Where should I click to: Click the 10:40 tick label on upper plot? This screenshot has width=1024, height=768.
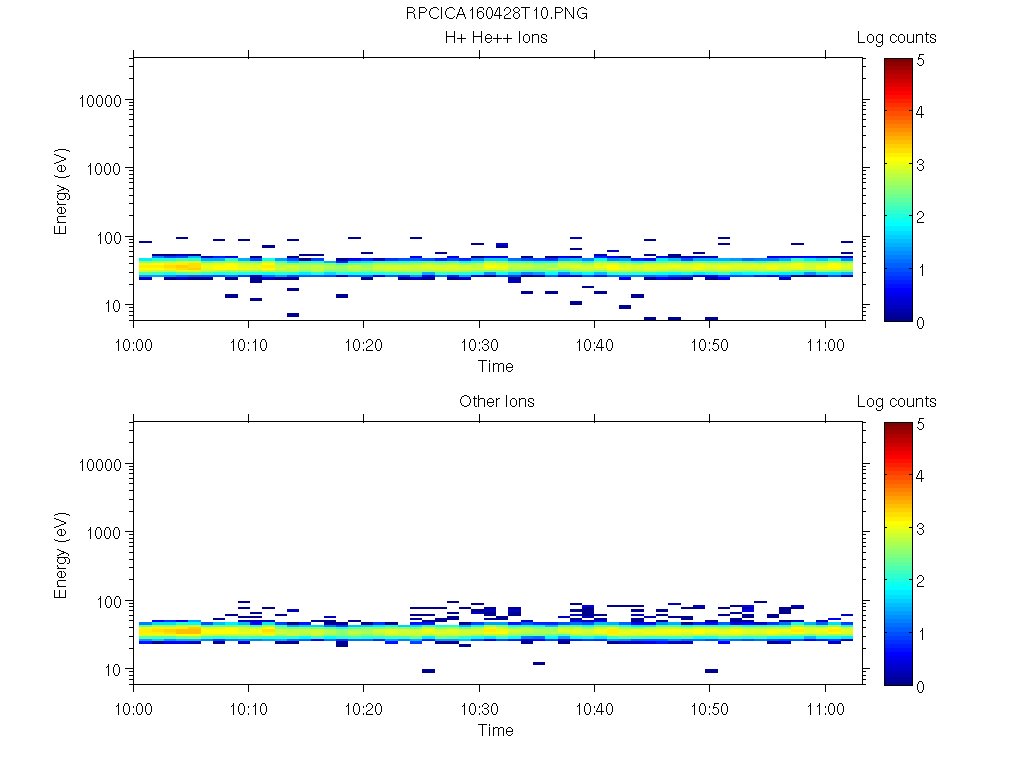[x=594, y=345]
